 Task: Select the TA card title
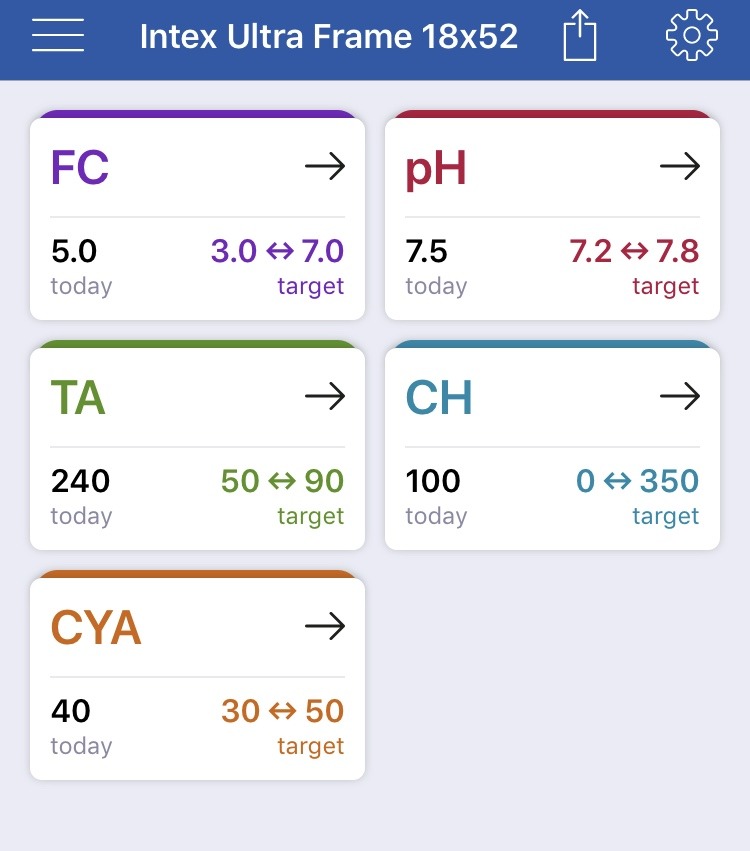(78, 397)
